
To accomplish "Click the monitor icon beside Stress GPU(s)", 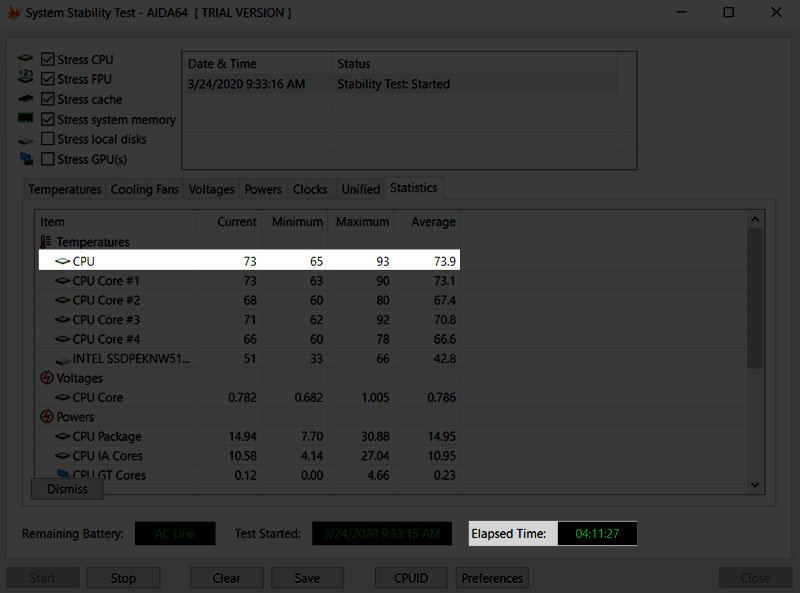I will 27,159.
